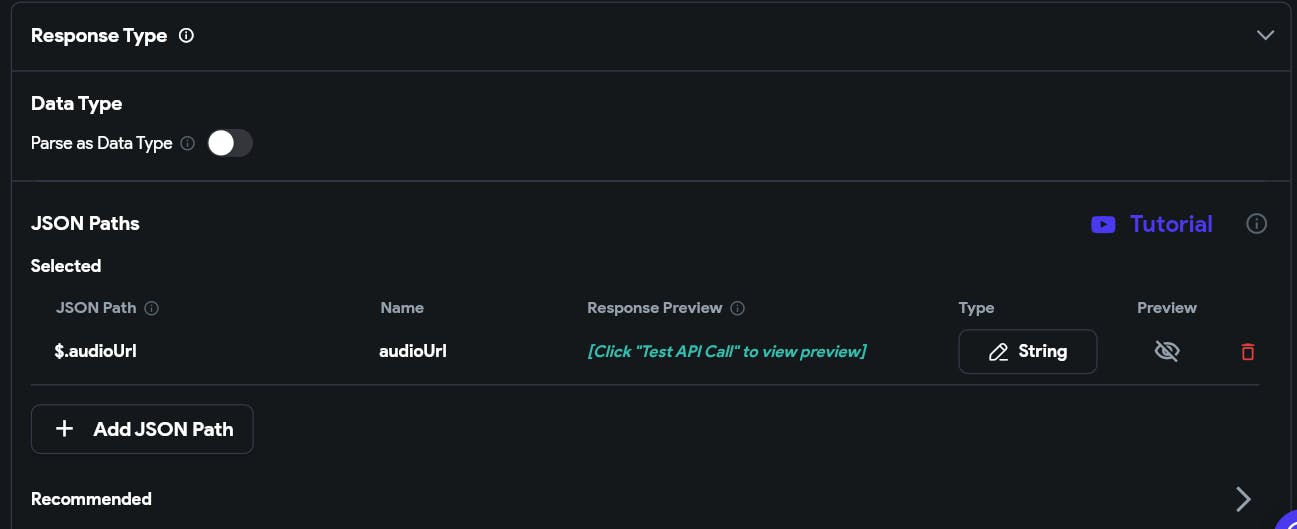The width and height of the screenshot is (1297, 529).
Task: Click info icon next to Parse as Data Type
Action: click(x=188, y=144)
